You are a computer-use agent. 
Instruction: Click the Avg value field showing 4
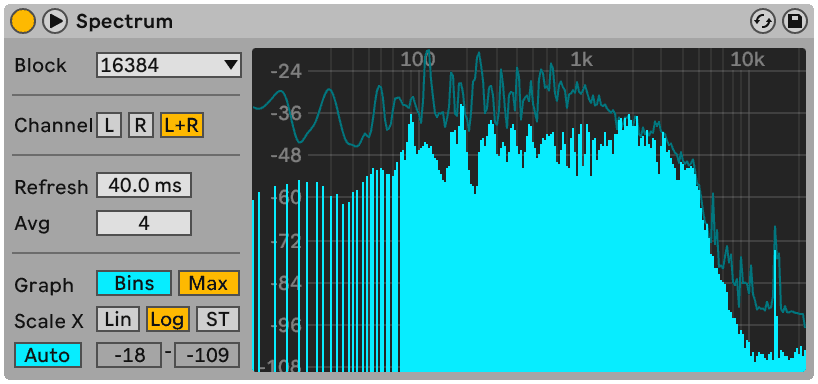pyautogui.click(x=144, y=223)
